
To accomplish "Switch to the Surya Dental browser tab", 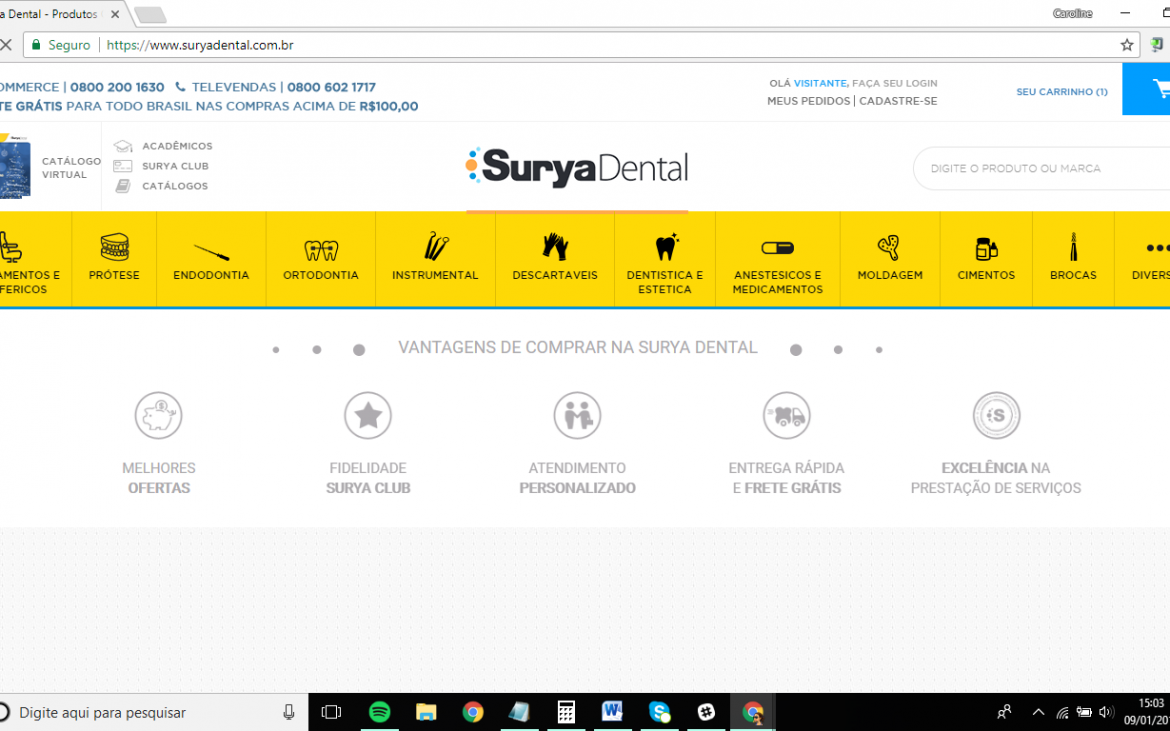I will point(52,14).
